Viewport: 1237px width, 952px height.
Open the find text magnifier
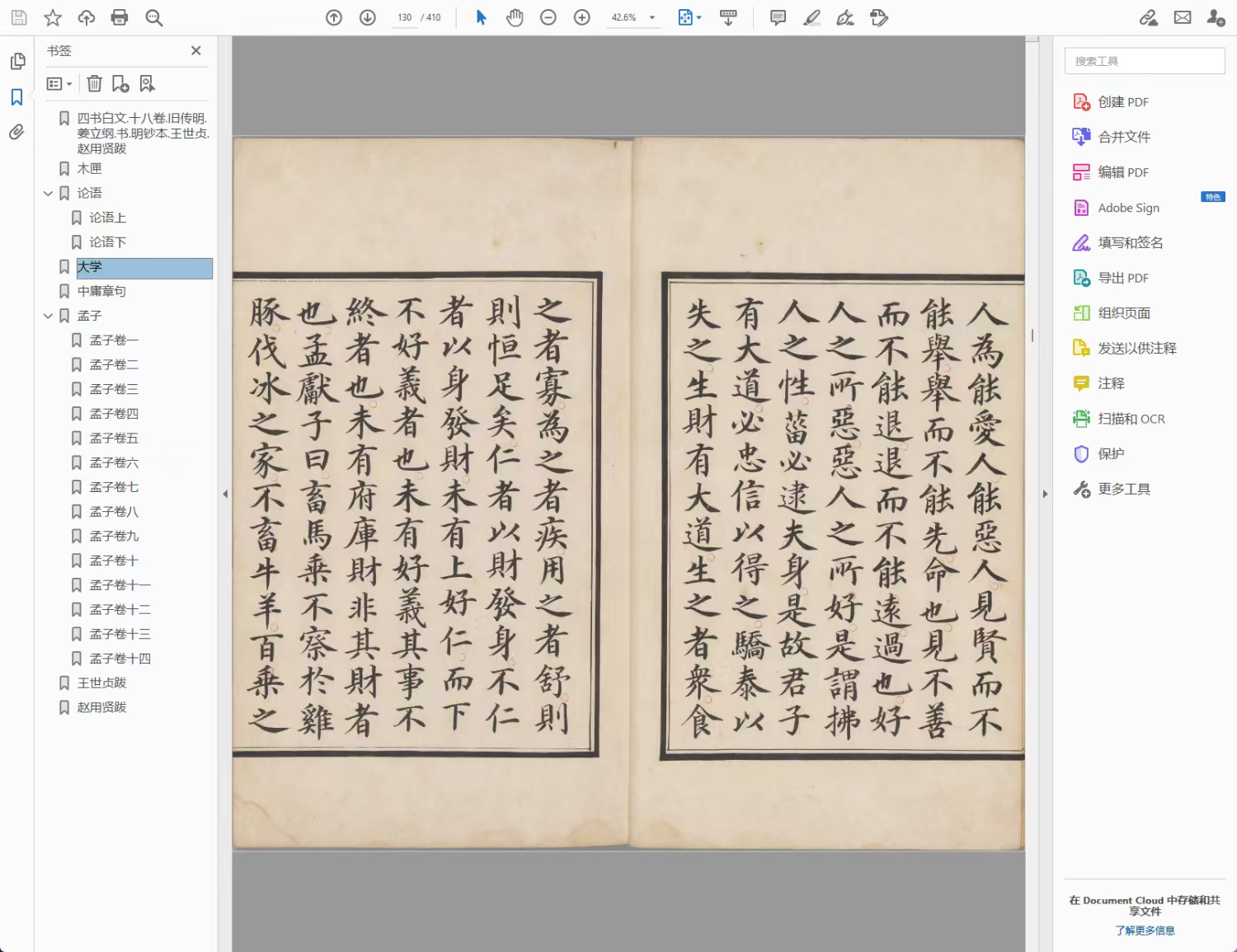click(154, 17)
